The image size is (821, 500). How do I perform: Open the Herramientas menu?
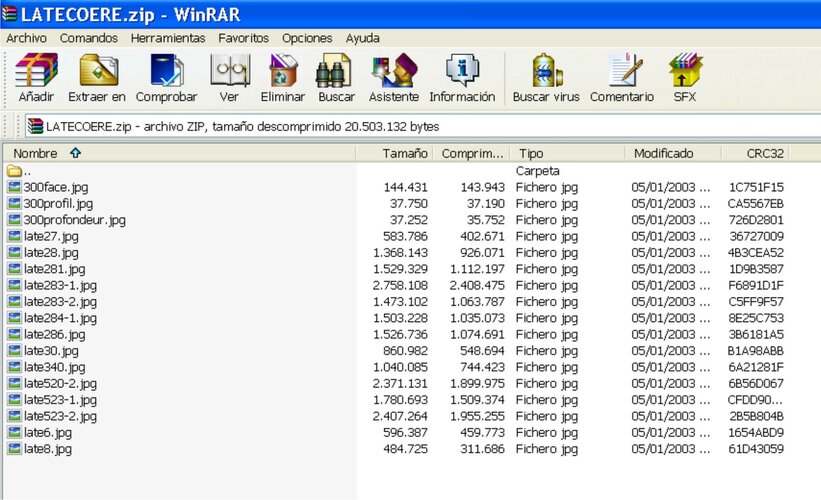(x=168, y=38)
